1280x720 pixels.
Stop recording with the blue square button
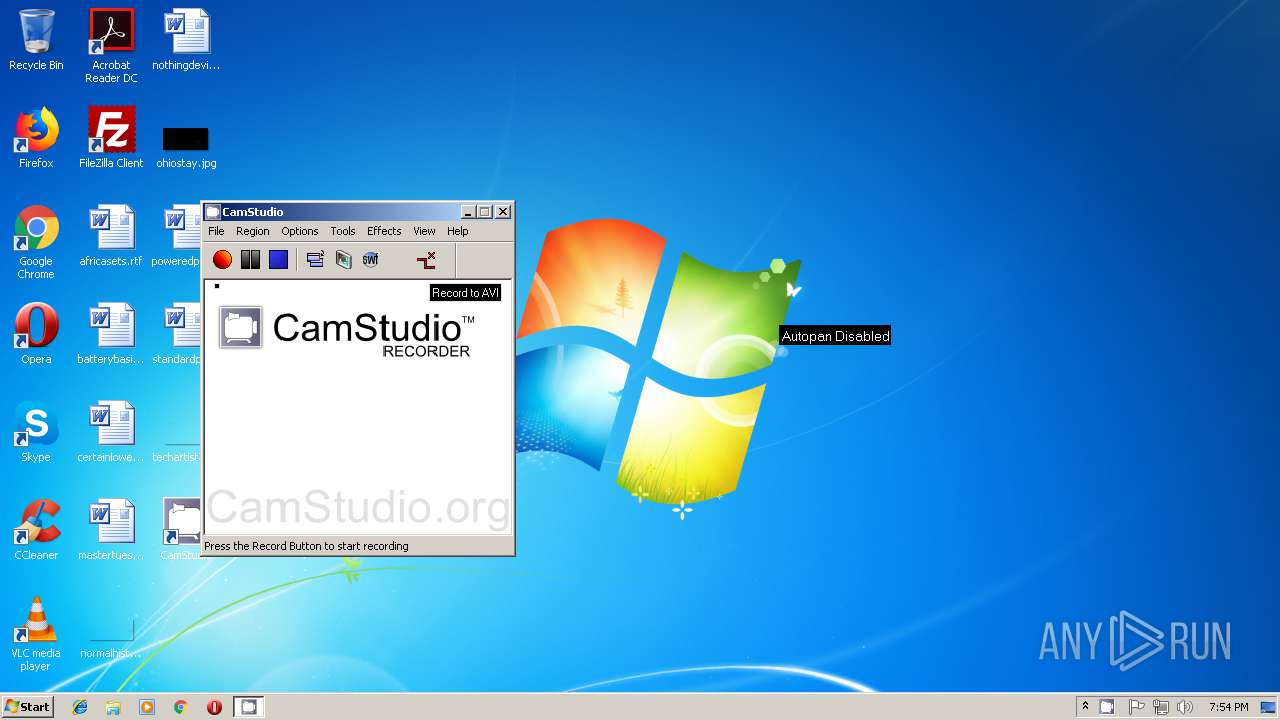(x=278, y=260)
